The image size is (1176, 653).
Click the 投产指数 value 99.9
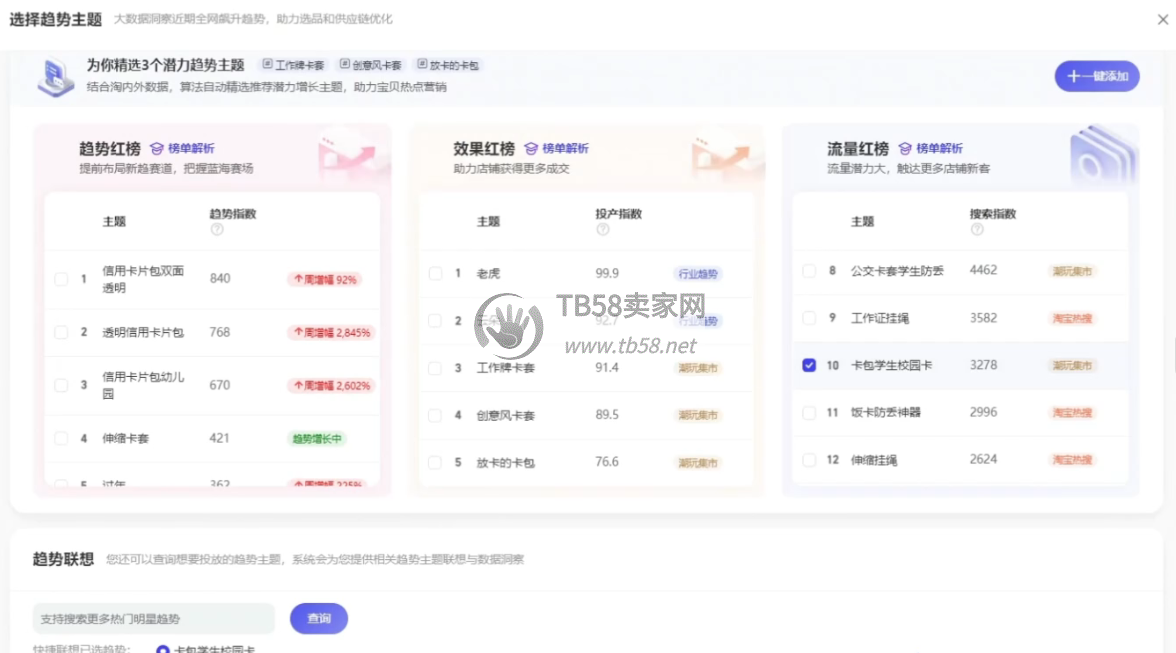click(607, 273)
